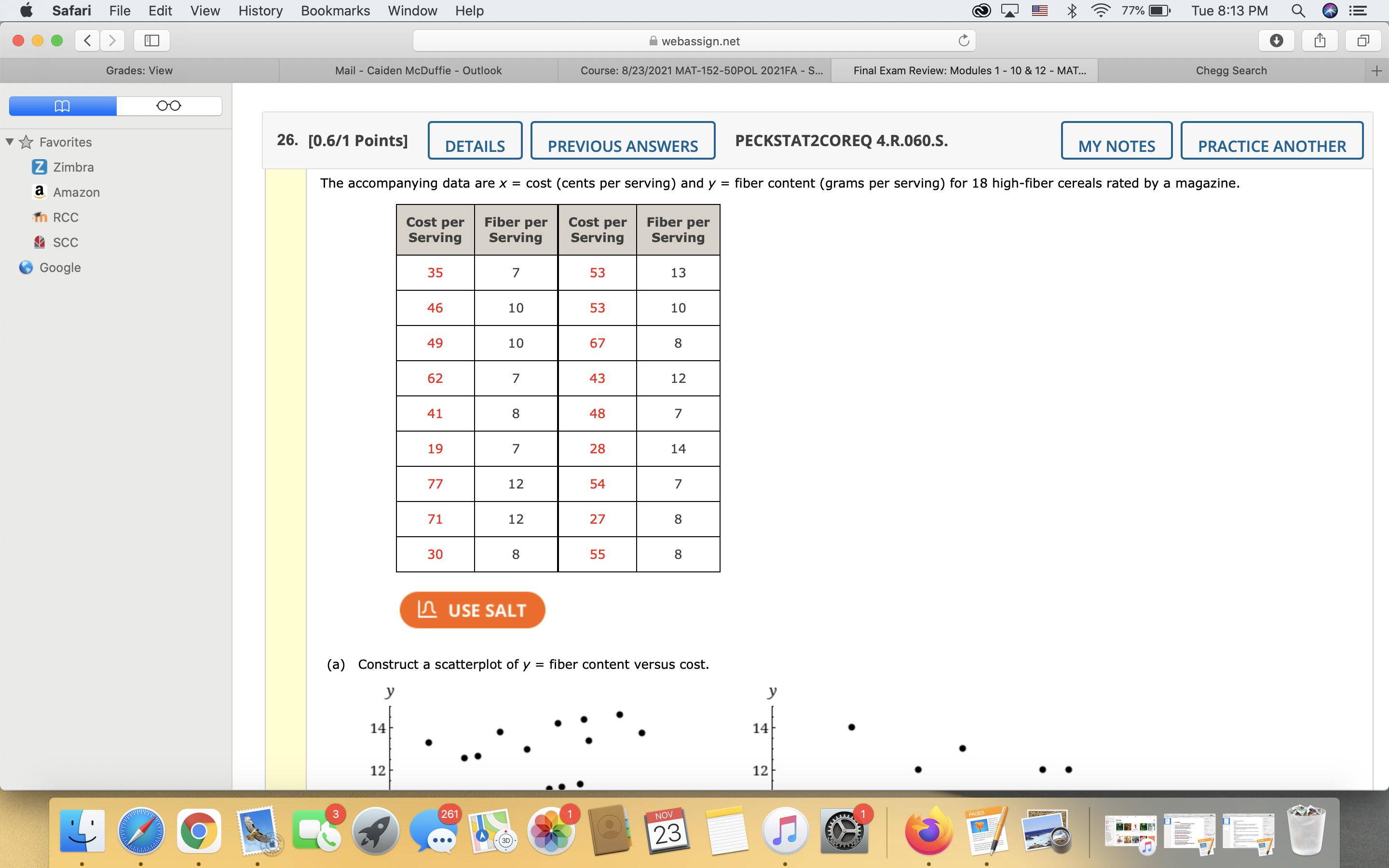Switch to Chegg Search tab
Viewport: 1389px width, 868px height.
pos(1231,70)
